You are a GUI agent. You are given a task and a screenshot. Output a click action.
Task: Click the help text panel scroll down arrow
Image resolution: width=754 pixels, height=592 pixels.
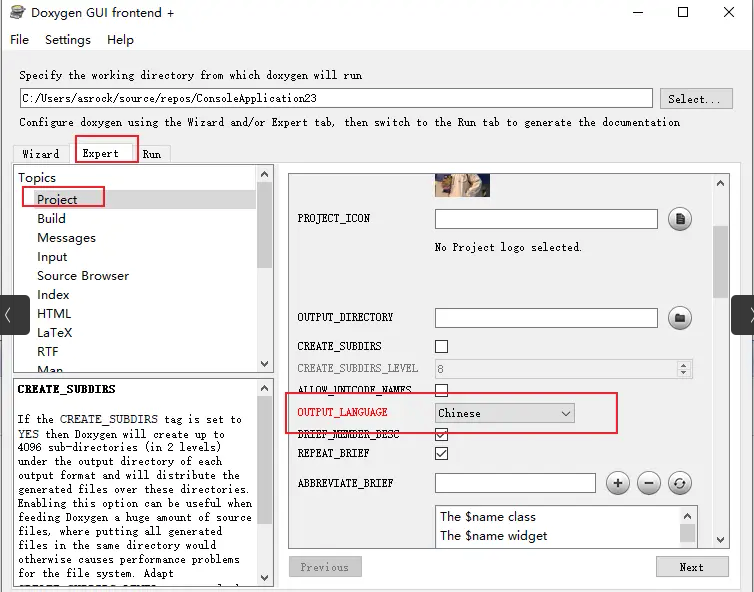[x=264, y=578]
